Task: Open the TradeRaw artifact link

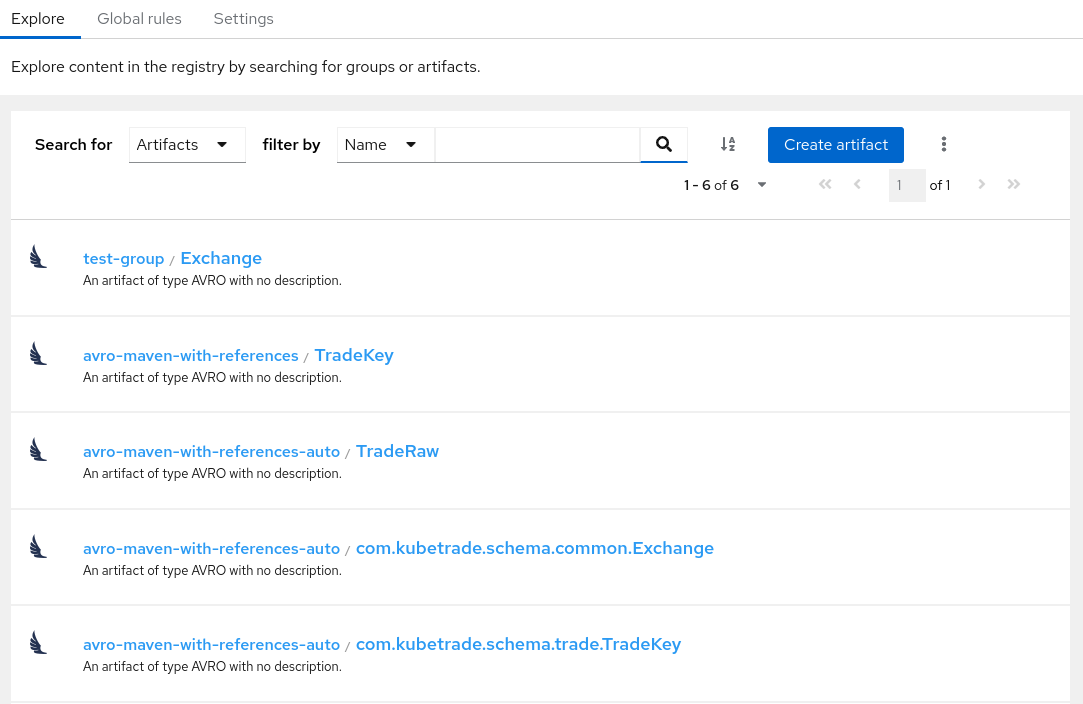Action: tap(397, 451)
